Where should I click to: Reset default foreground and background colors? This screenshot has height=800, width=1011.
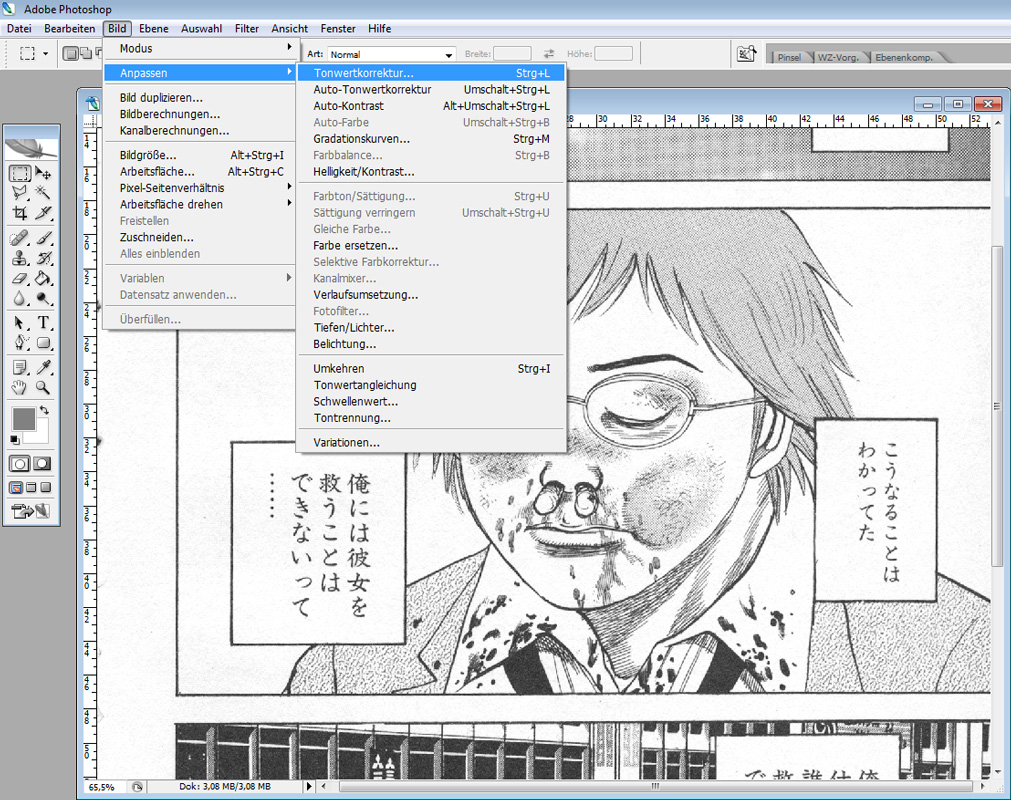[x=15, y=440]
